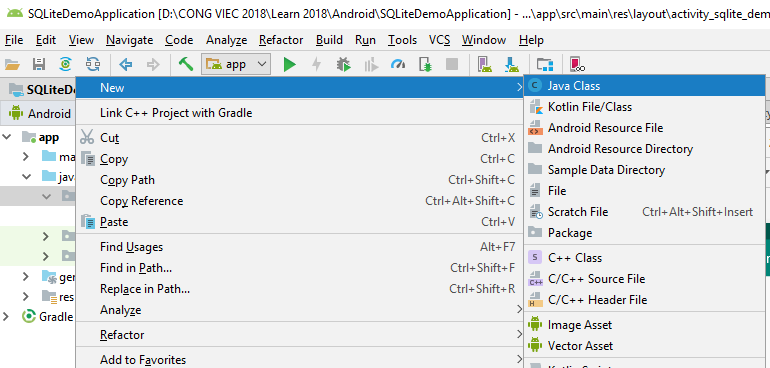Select Android Resource File option
This screenshot has width=770, height=368.
coord(645,128)
